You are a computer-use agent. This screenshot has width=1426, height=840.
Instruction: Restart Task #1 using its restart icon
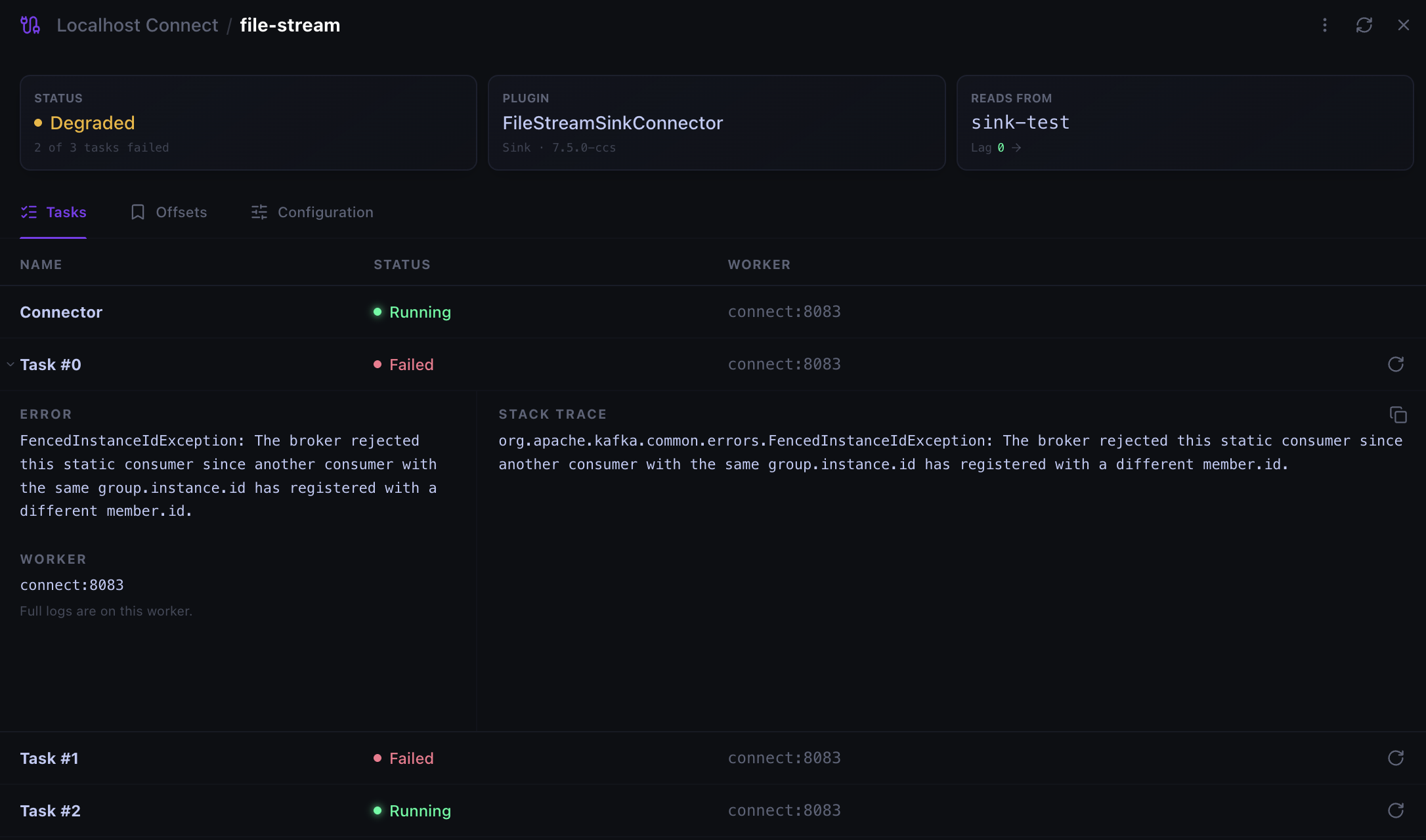click(1396, 758)
